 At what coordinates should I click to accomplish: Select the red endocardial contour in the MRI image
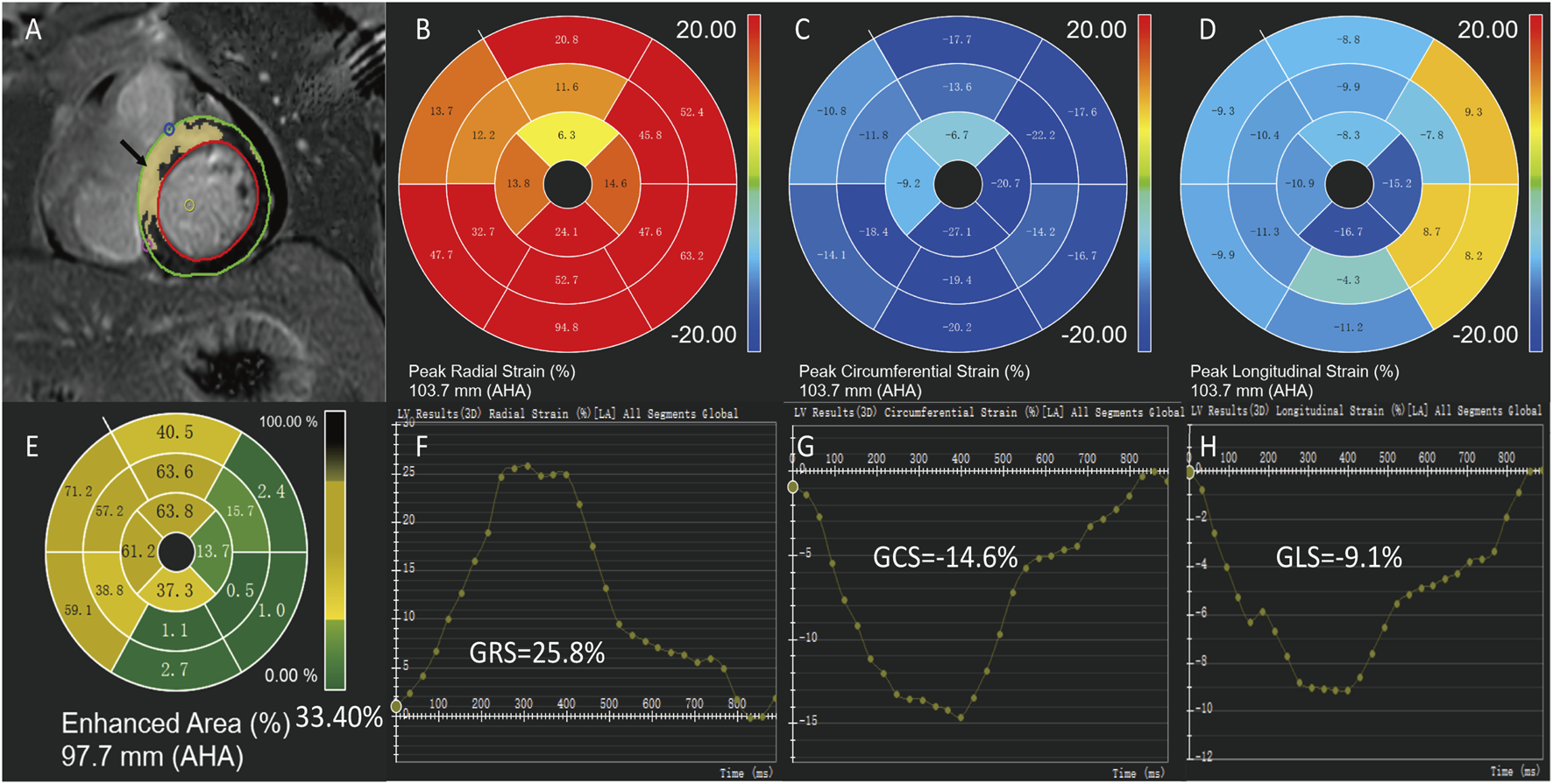[209, 200]
